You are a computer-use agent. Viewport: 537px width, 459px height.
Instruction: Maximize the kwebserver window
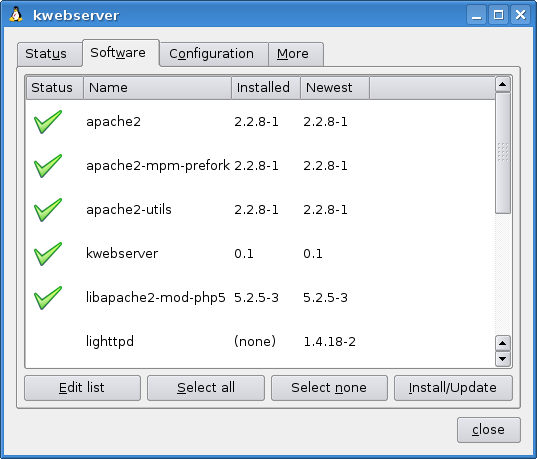[x=498, y=15]
